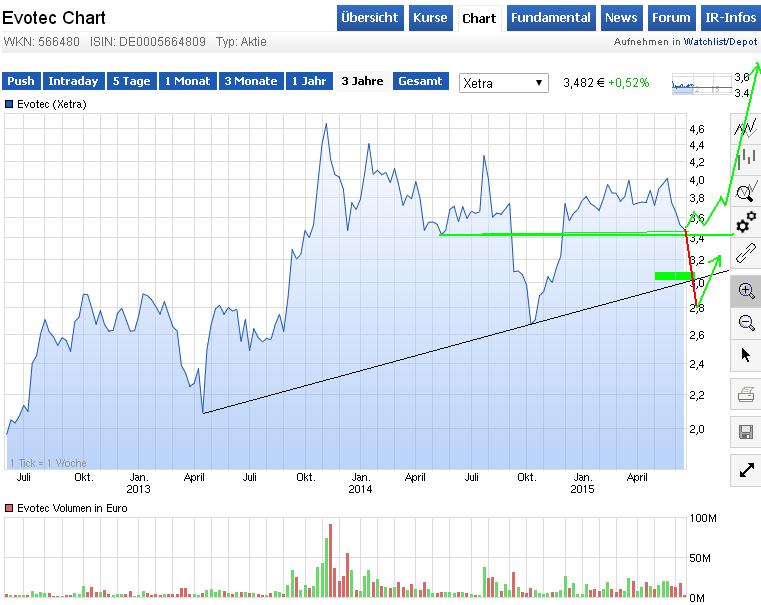Print the chart with printer icon
Viewport: 761px width, 605px height.
[745, 394]
